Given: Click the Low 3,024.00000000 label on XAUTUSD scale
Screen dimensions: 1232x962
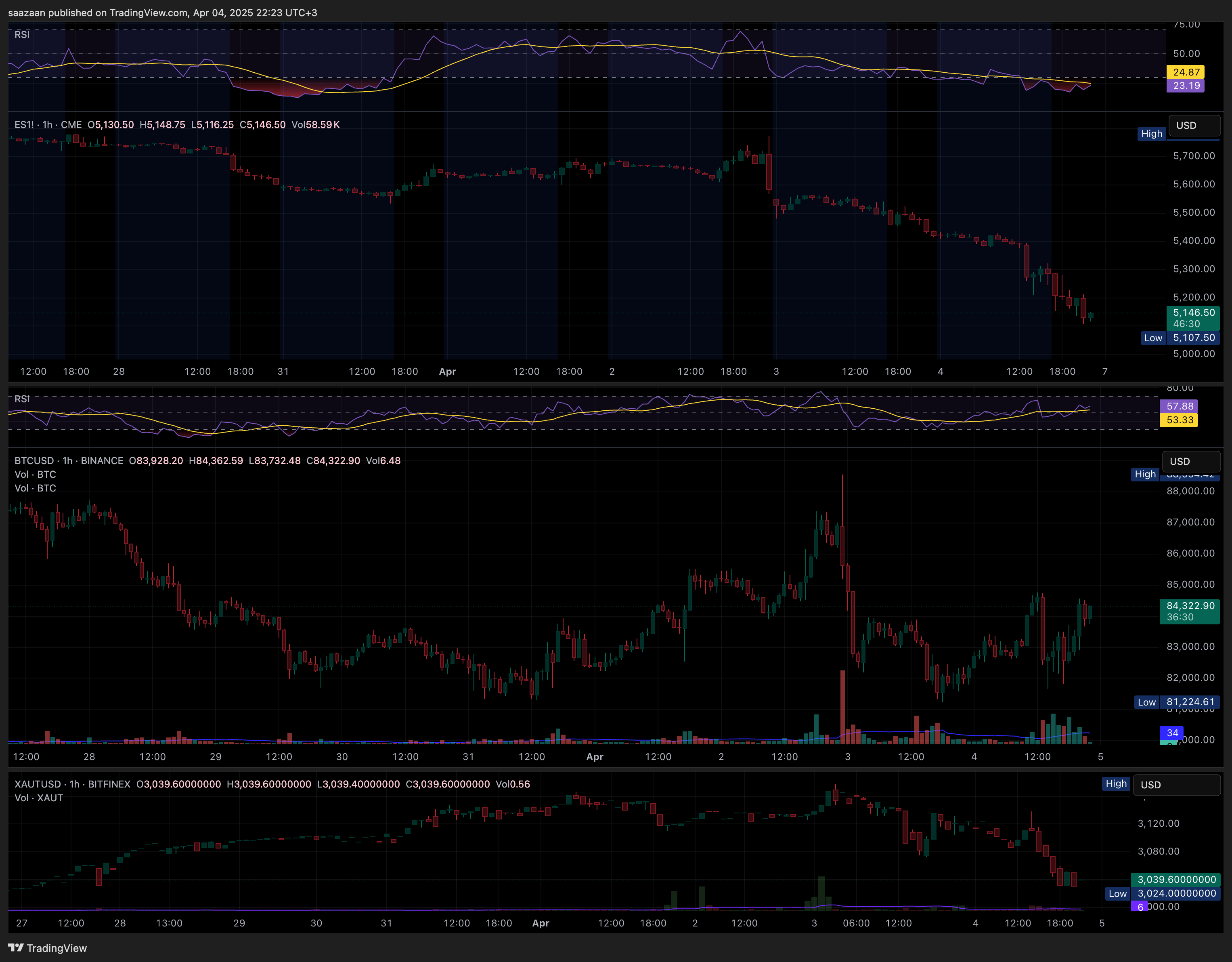Looking at the screenshot, I should (x=1163, y=894).
